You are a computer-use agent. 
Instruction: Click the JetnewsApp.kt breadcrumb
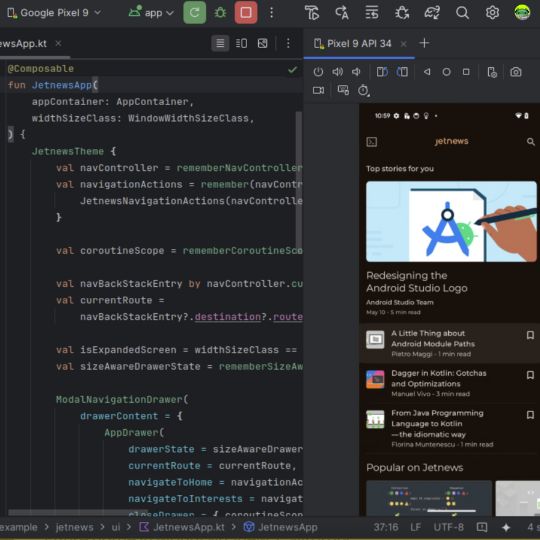(x=181, y=527)
